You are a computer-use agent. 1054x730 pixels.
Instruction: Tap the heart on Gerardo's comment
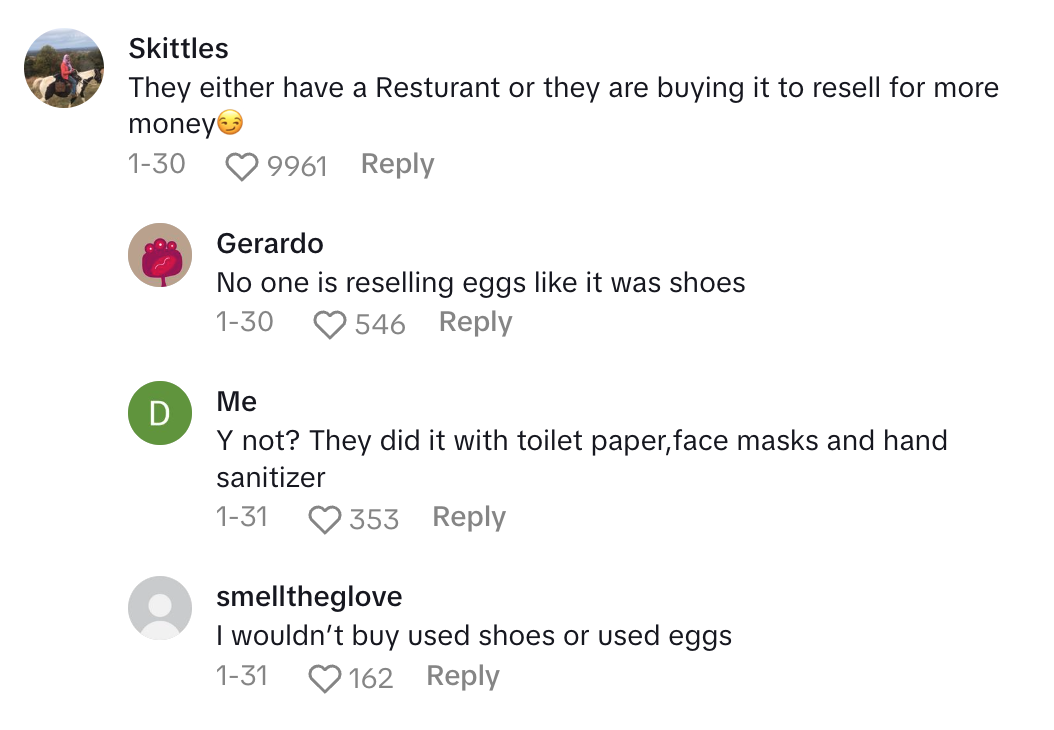pos(330,324)
